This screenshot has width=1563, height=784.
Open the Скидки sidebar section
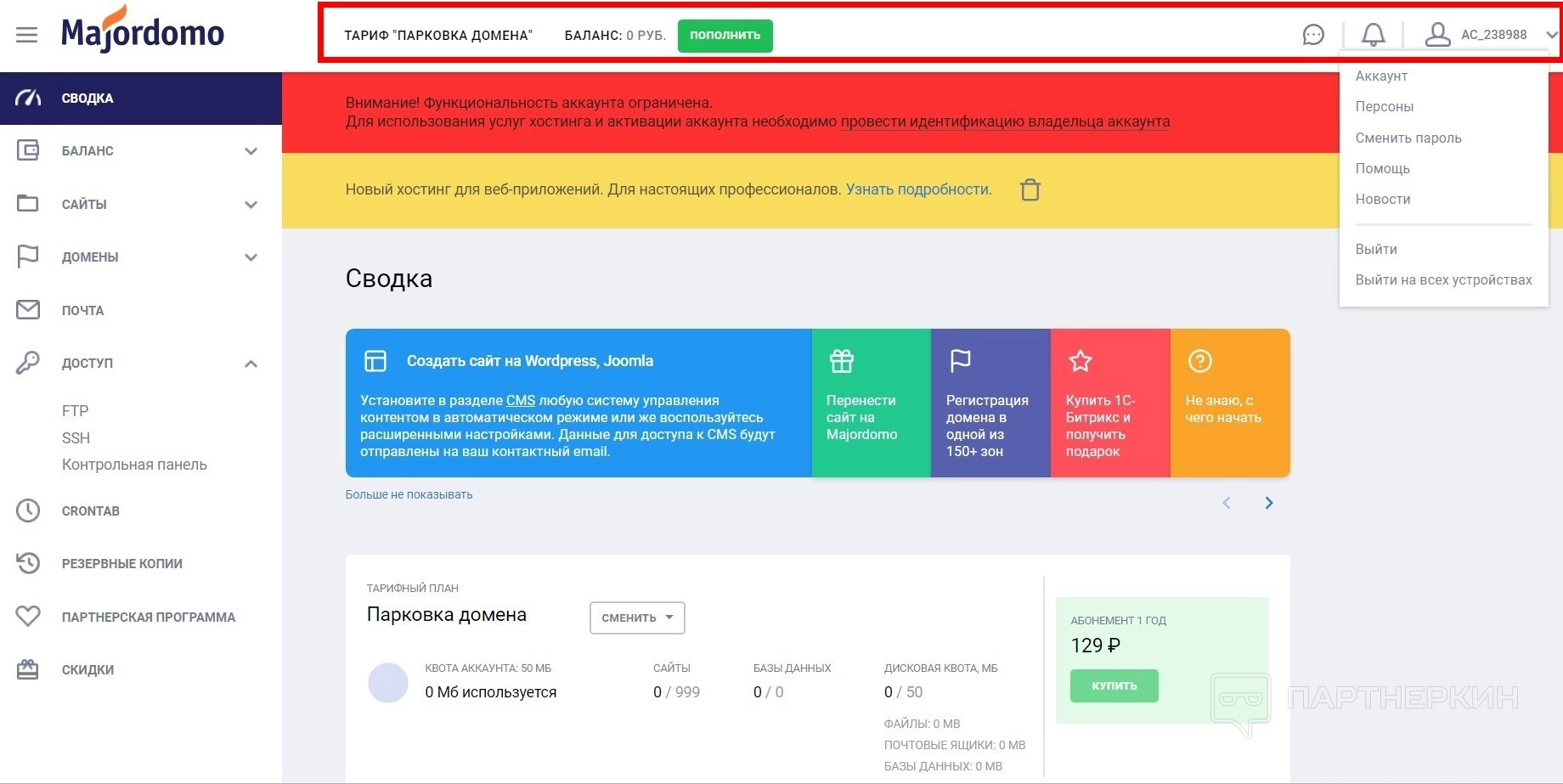coord(141,669)
